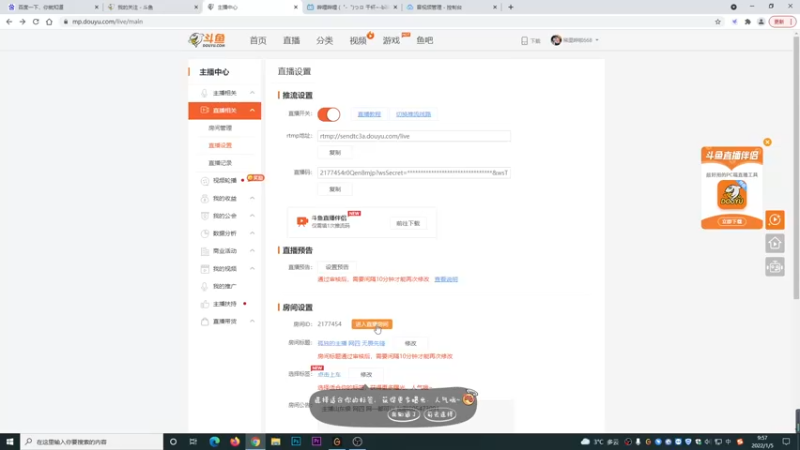This screenshot has height=450, width=800.
Task: Open the 首页 navigation item
Action: pos(258,40)
